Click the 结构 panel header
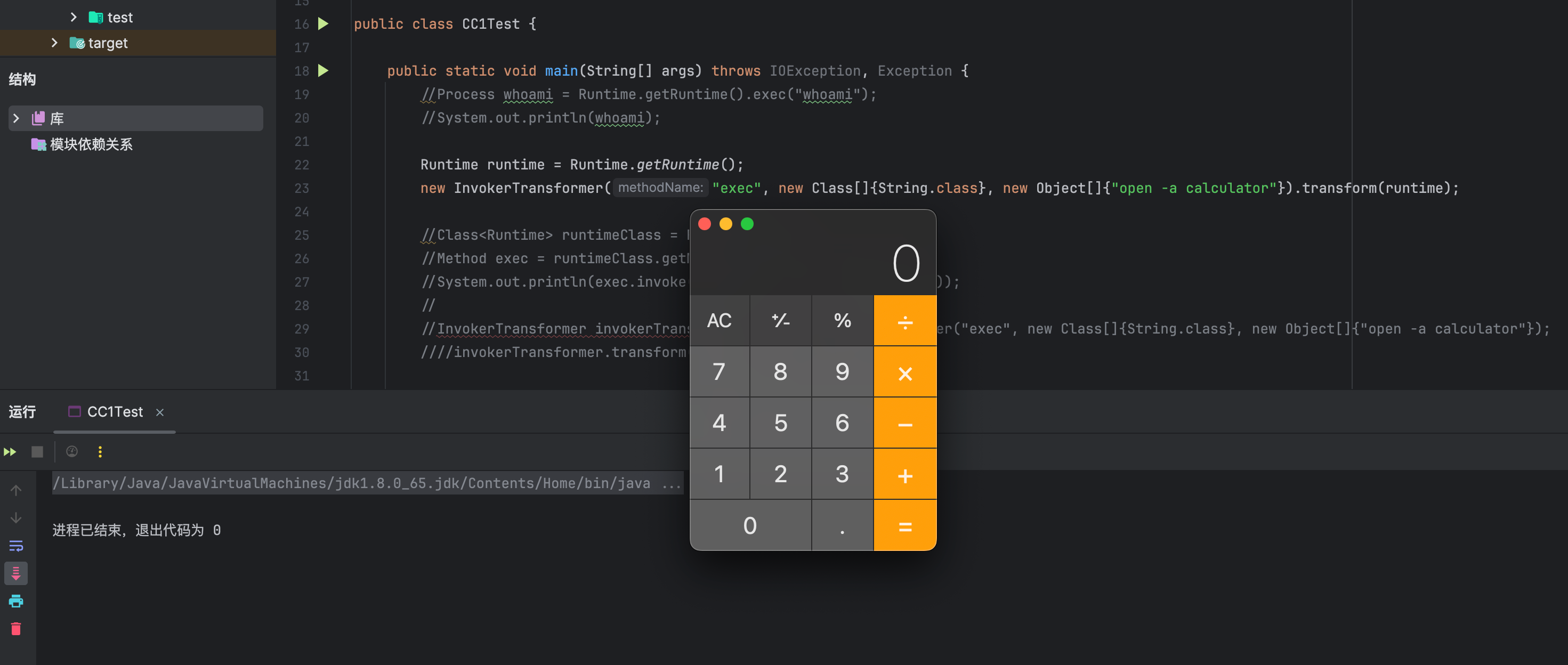1568x665 pixels. point(22,79)
